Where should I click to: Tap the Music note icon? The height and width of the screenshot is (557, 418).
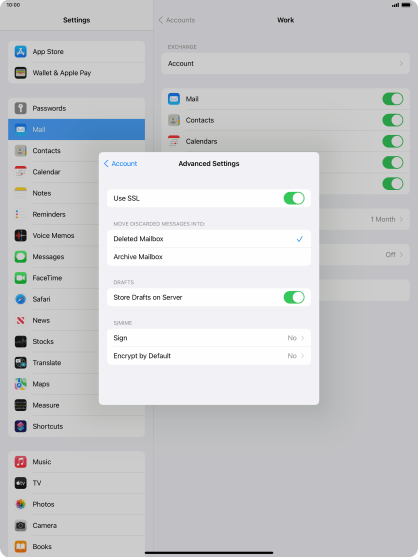(21, 462)
